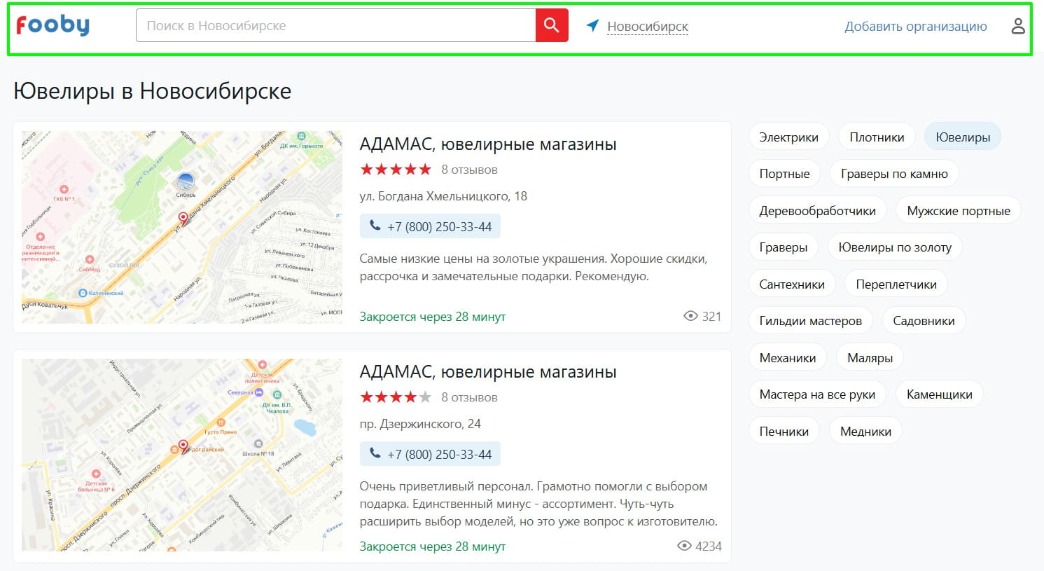Select the Печники category tag
This screenshot has height=571, width=1044.
[x=784, y=431]
